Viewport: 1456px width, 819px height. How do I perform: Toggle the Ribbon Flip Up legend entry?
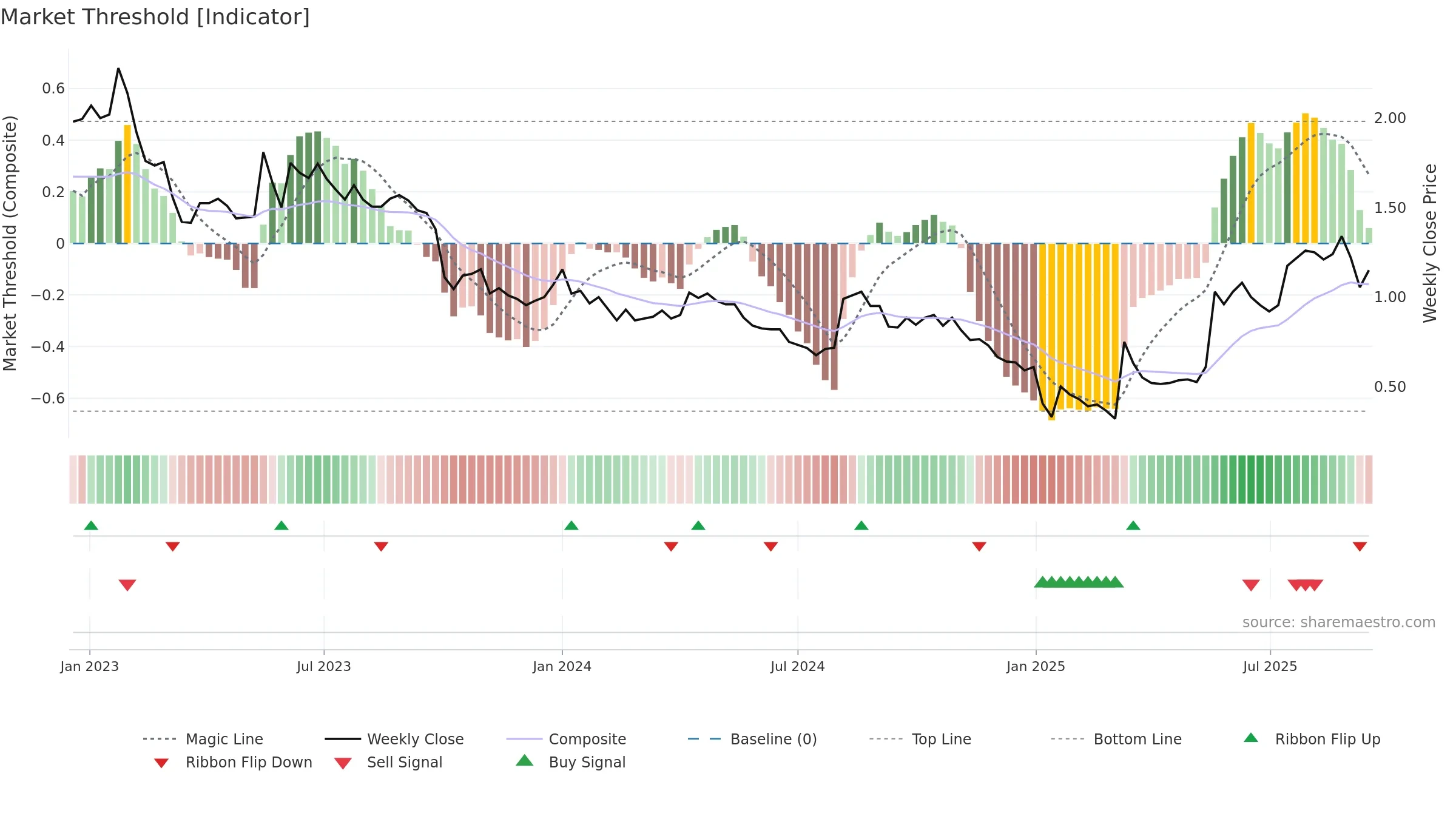coord(1312,739)
